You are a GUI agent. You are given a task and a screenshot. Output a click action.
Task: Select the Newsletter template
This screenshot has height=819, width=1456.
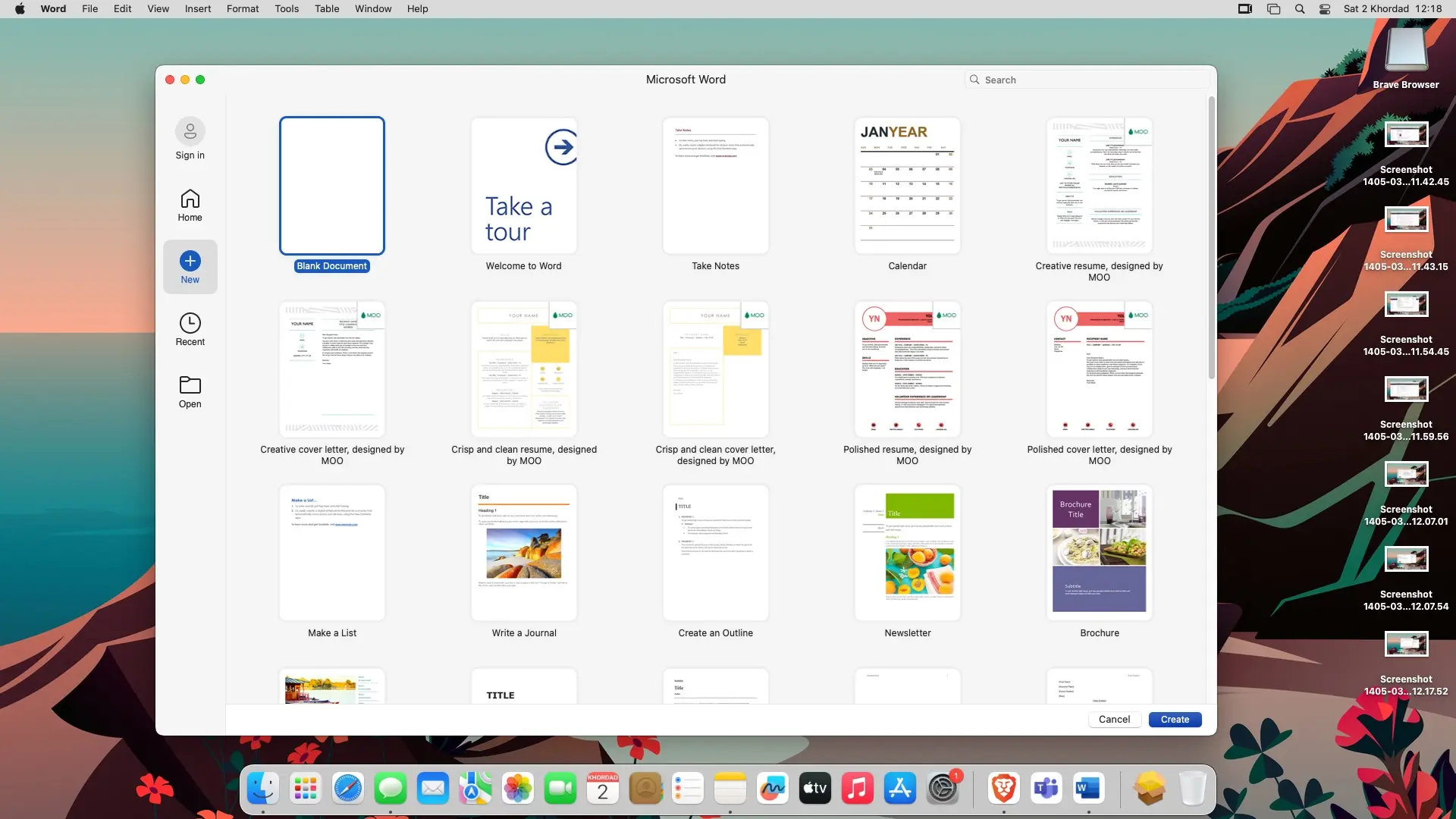point(908,553)
